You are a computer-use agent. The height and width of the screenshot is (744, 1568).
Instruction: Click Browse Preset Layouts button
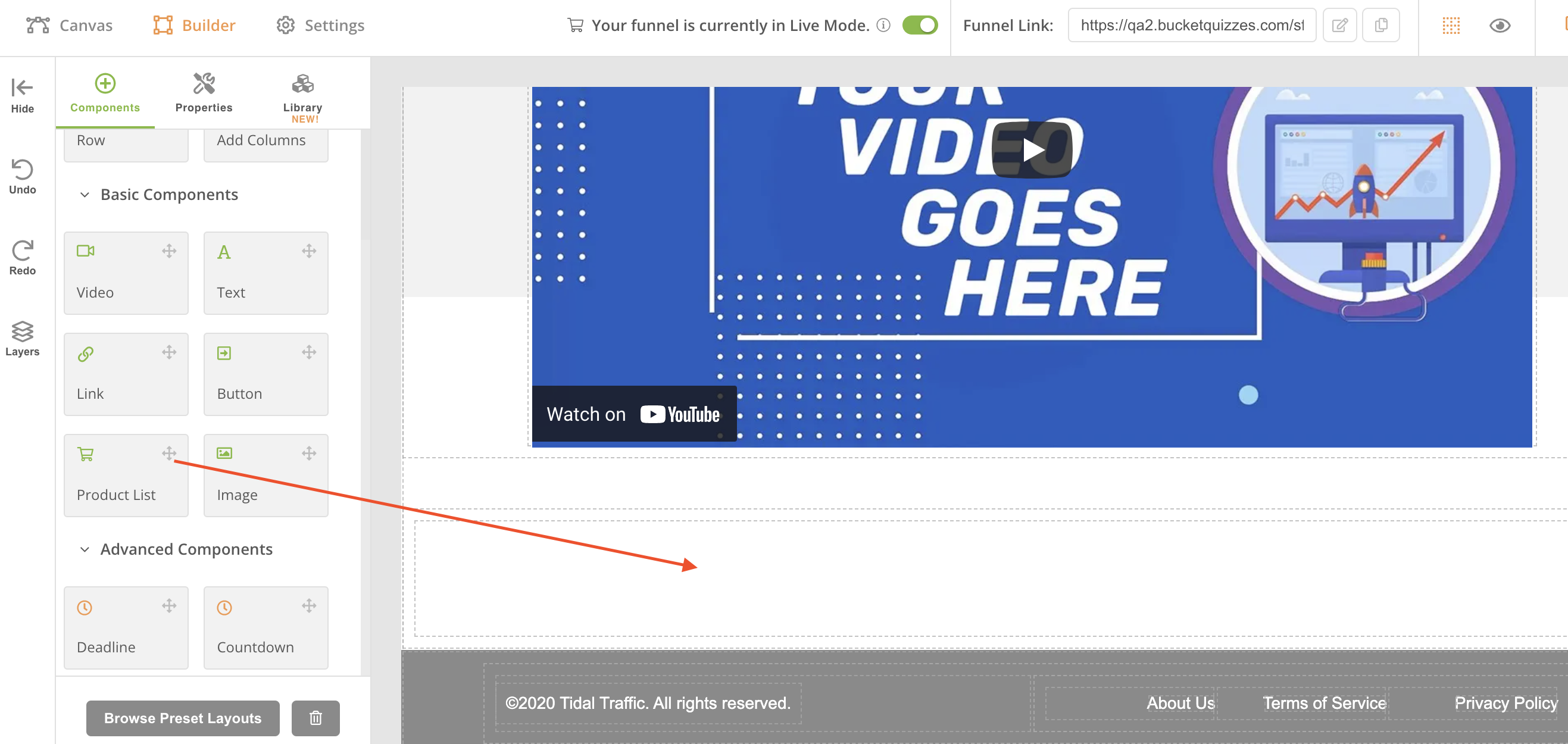(183, 718)
